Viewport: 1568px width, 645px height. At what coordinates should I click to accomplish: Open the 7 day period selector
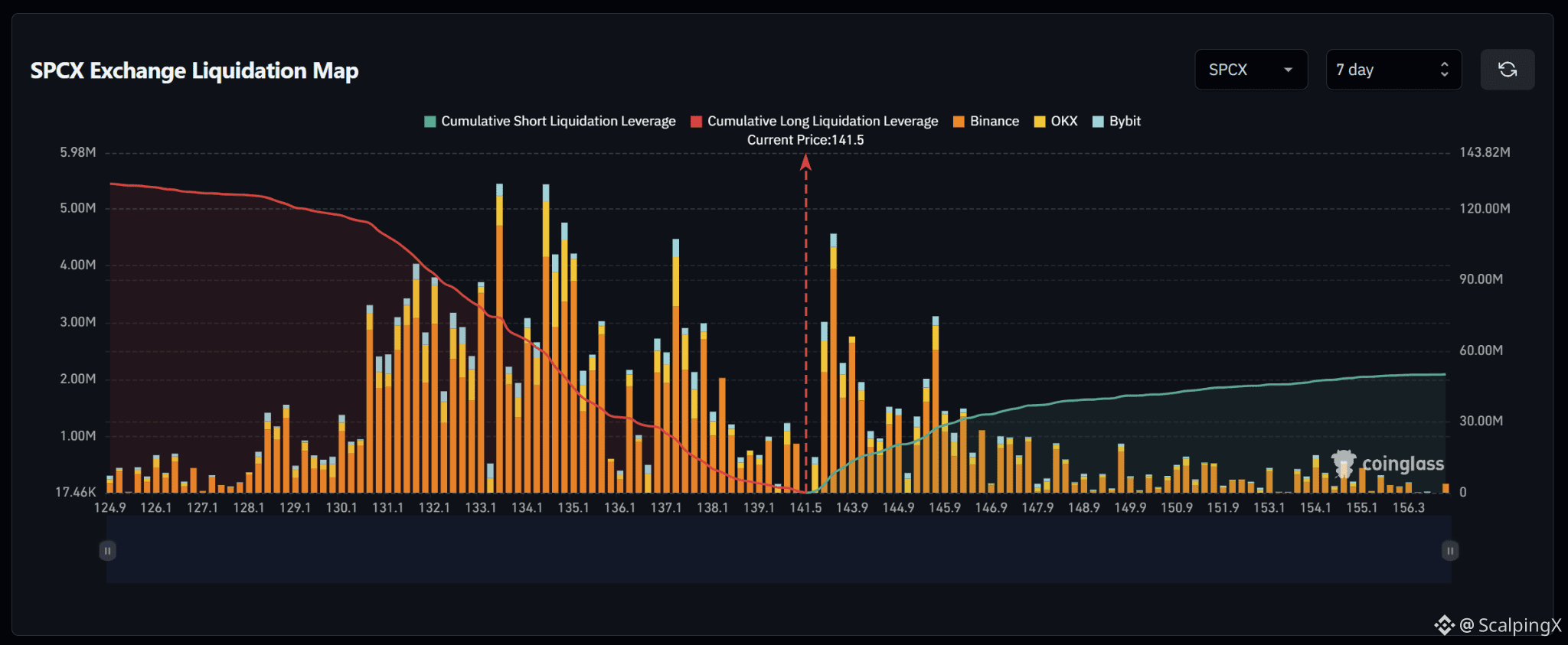1393,70
